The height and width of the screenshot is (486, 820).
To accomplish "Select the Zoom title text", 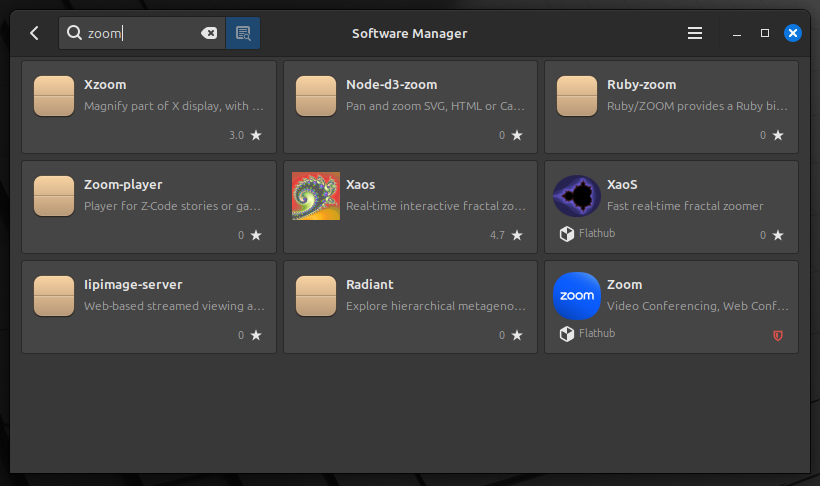I will click(624, 285).
